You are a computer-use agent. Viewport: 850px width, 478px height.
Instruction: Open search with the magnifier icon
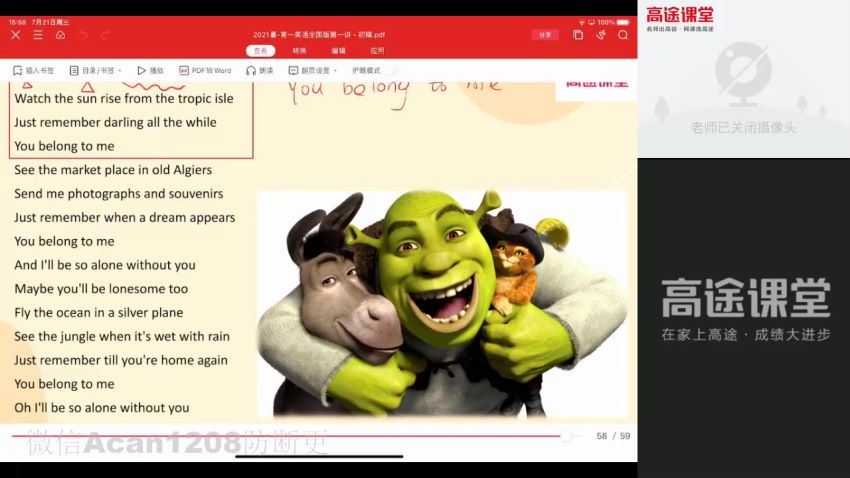pyautogui.click(x=623, y=35)
